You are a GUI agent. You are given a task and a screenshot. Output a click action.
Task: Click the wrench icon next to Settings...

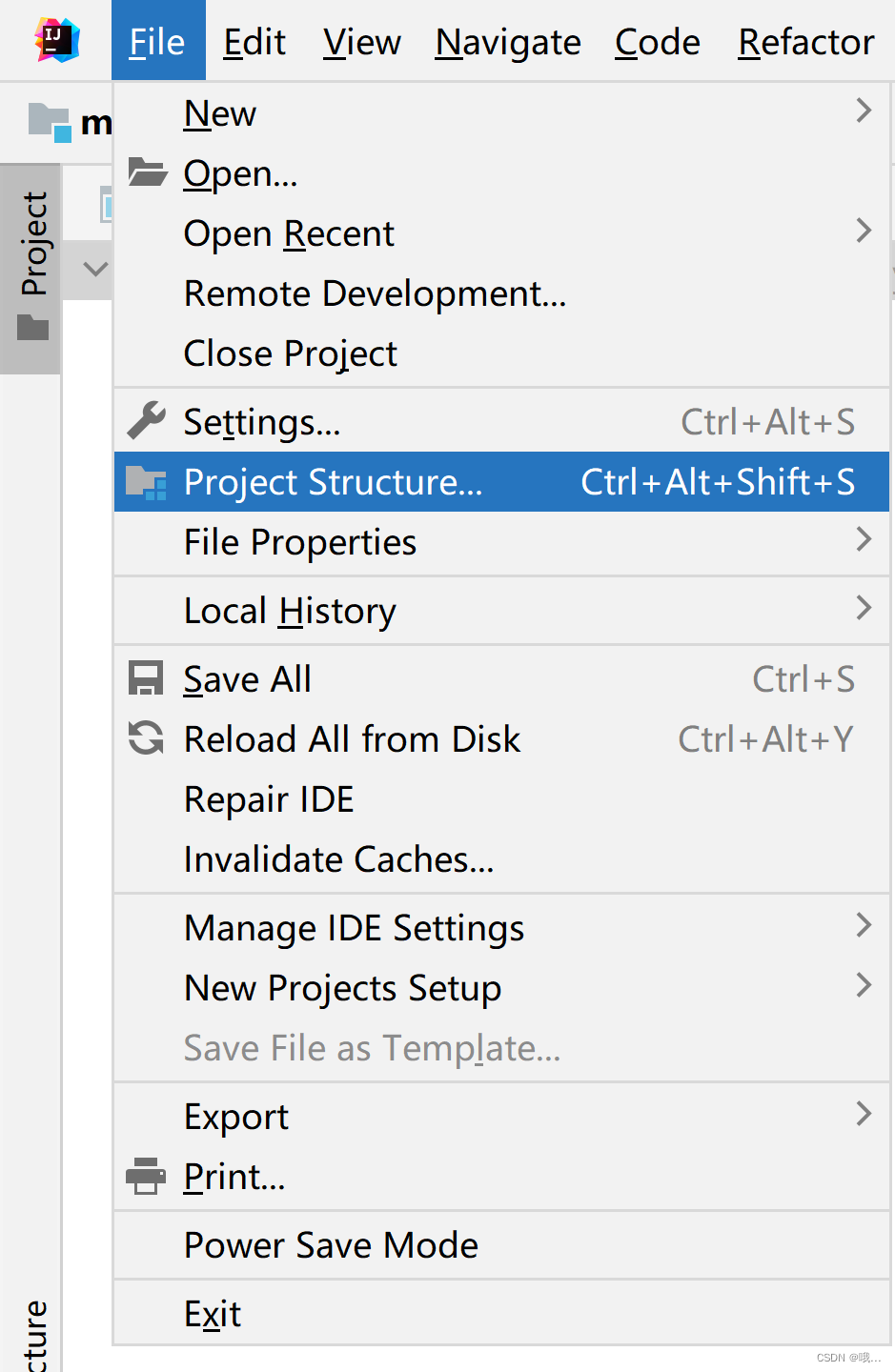[x=147, y=421]
